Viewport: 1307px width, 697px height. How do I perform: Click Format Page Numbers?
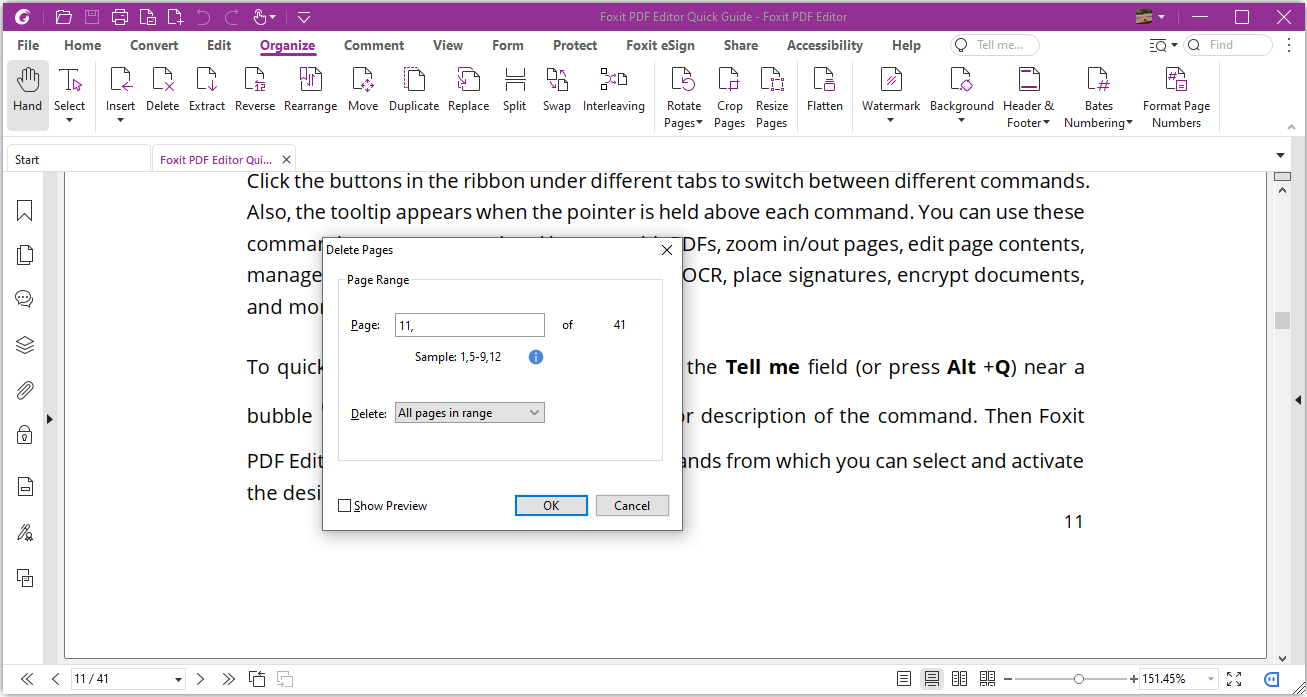(x=1177, y=97)
